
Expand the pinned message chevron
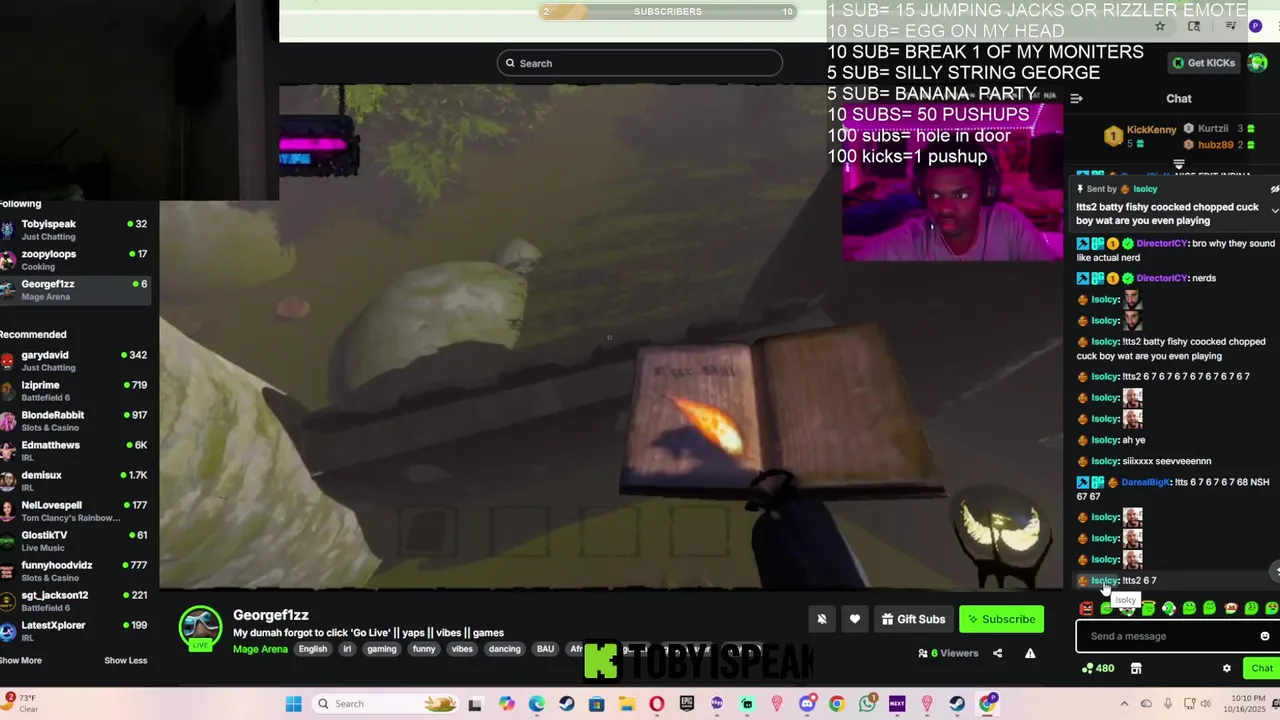[x=1274, y=210]
